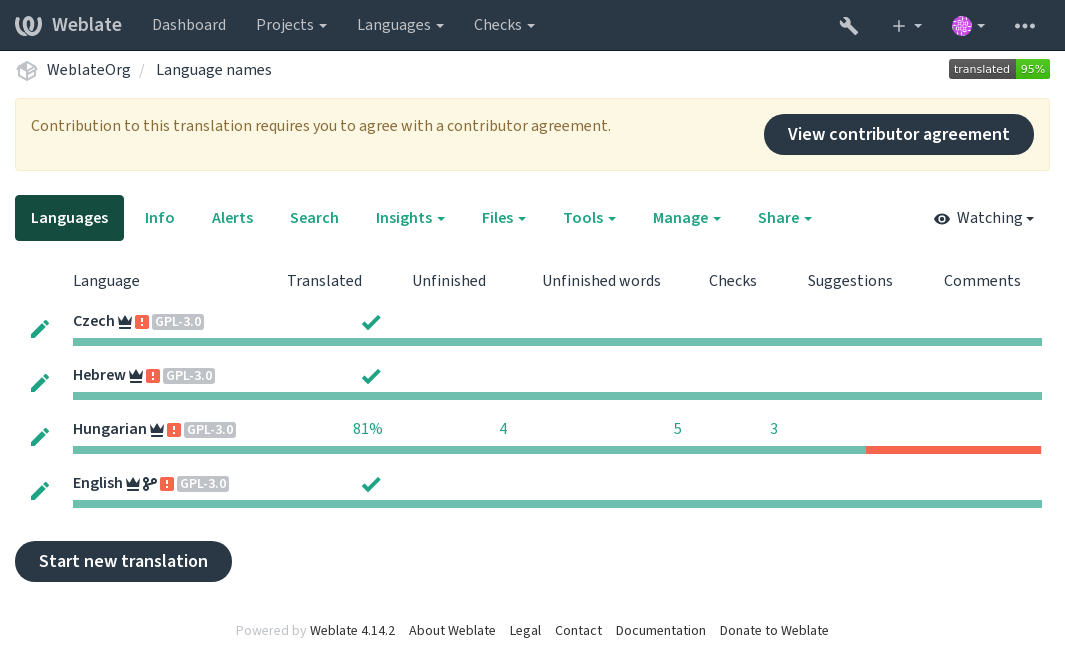The image size is (1065, 669).
Task: Click the Hungarian translation progress bar
Action: (x=557, y=450)
